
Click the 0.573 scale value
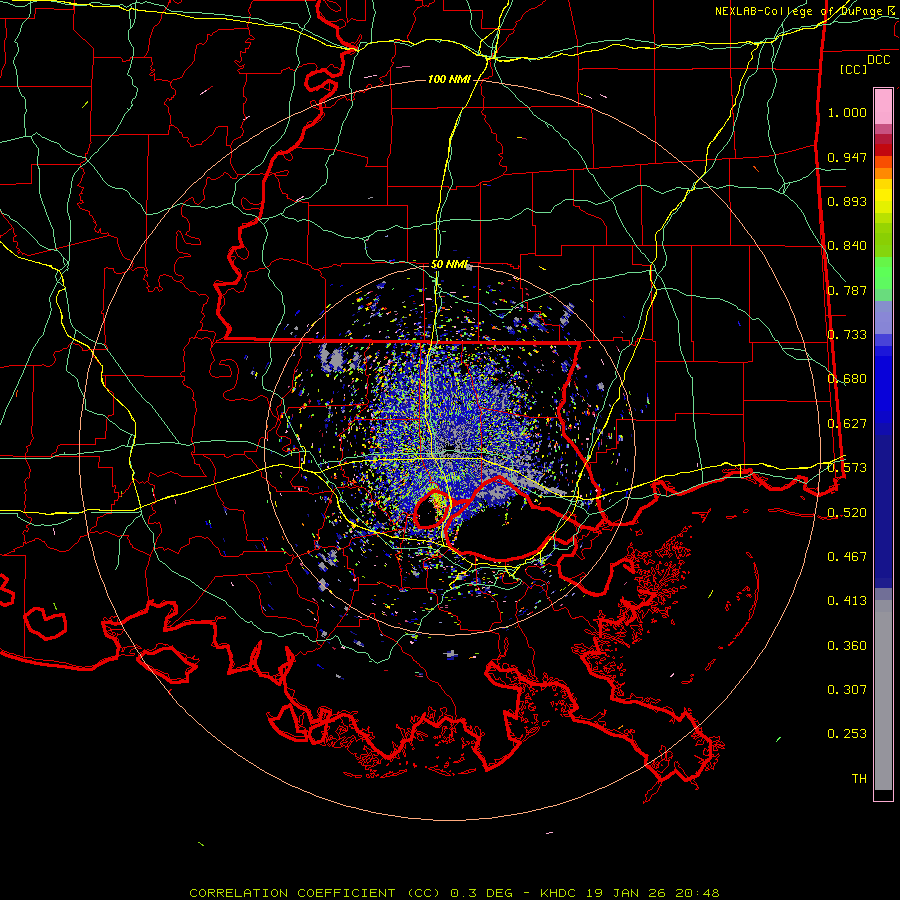pyautogui.click(x=847, y=468)
